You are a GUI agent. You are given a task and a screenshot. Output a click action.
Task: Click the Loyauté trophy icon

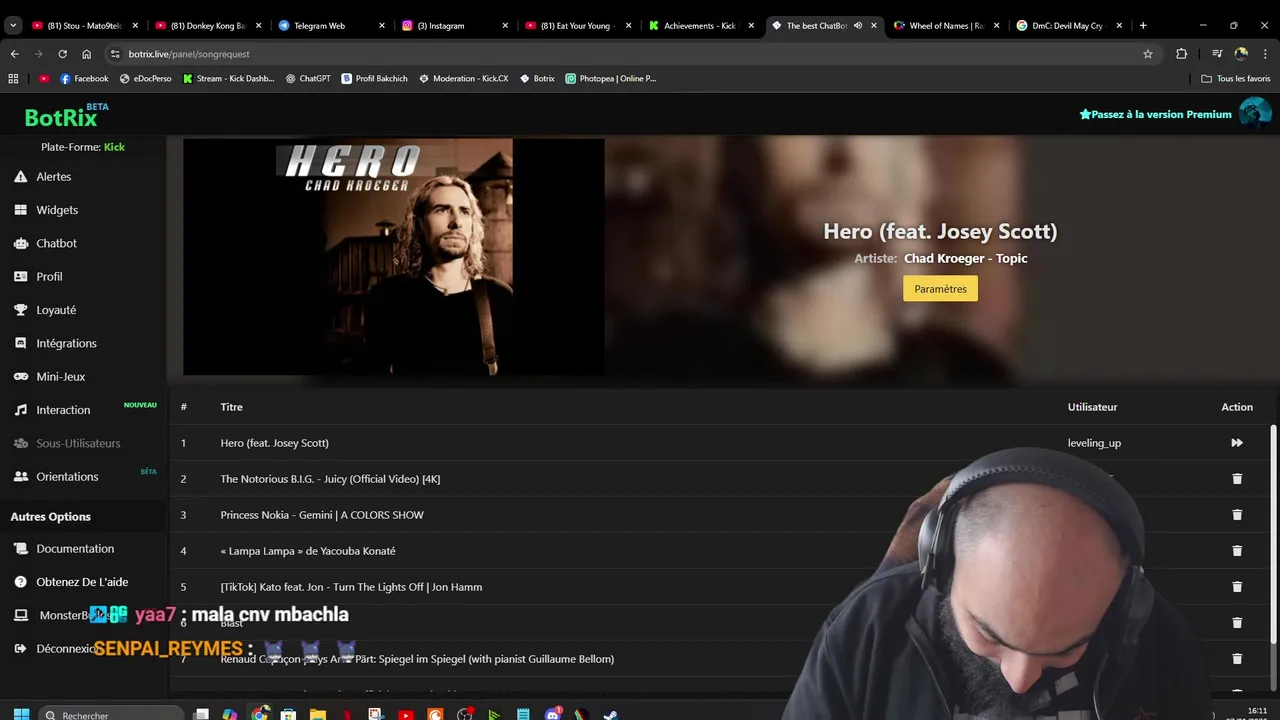point(20,310)
